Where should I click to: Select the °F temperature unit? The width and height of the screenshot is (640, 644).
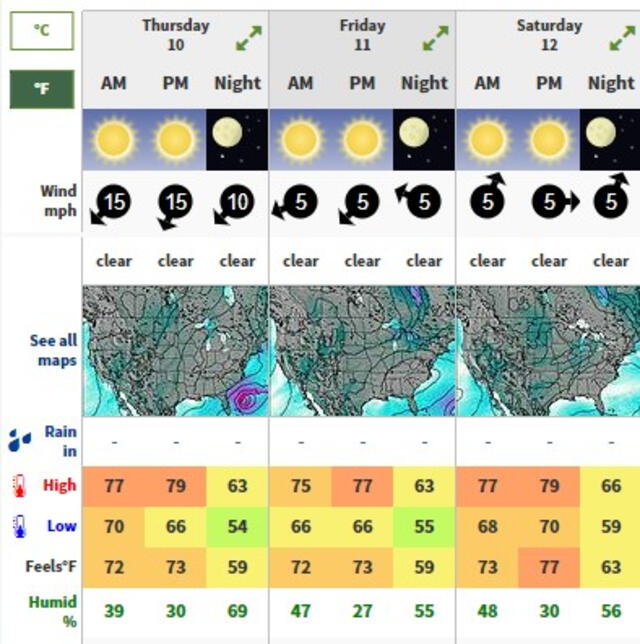coord(42,89)
